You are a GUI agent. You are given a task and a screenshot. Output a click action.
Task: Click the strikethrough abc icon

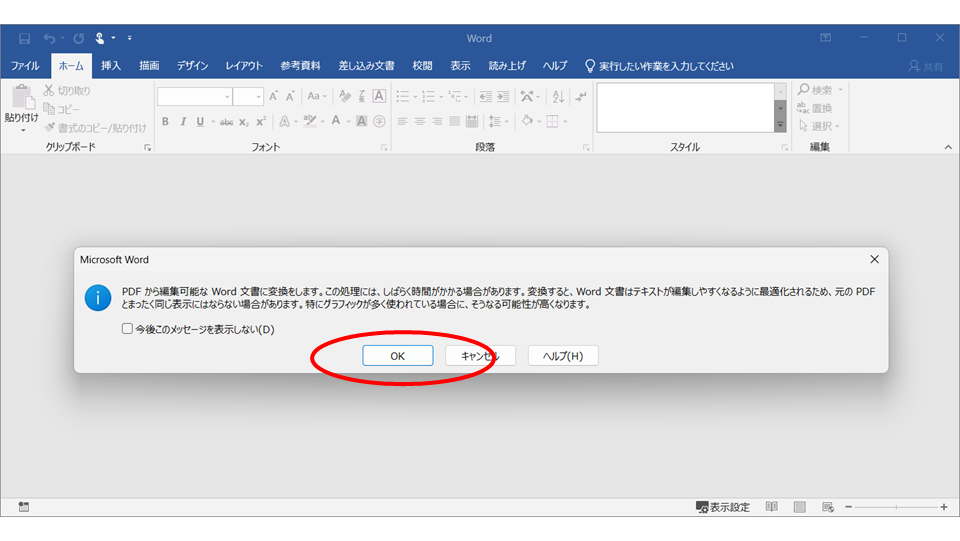click(x=227, y=122)
